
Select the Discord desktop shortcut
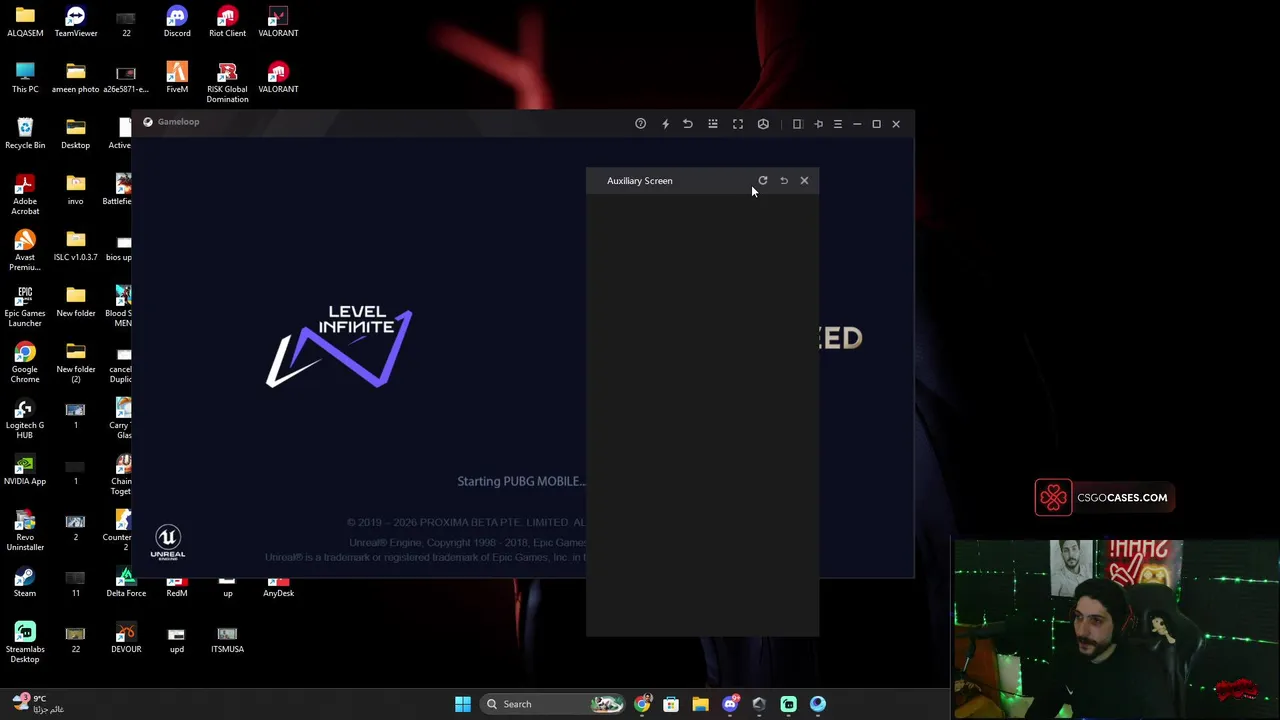click(x=177, y=22)
